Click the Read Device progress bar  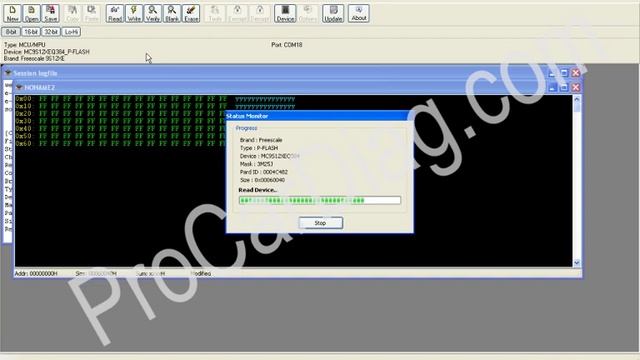[x=320, y=200]
